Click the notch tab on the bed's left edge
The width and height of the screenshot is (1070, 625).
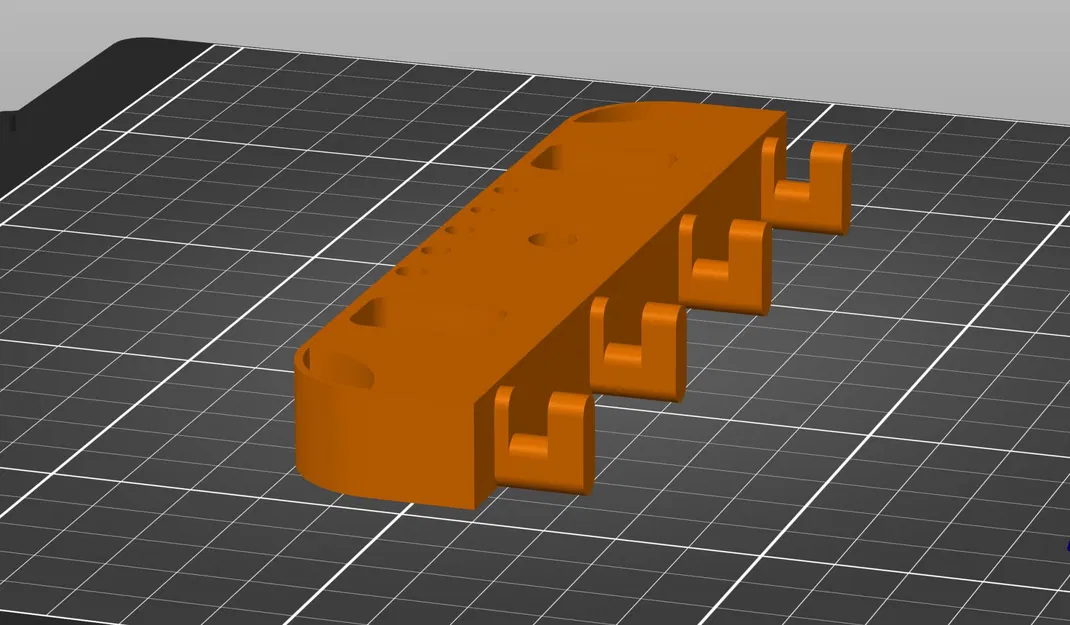coord(12,123)
